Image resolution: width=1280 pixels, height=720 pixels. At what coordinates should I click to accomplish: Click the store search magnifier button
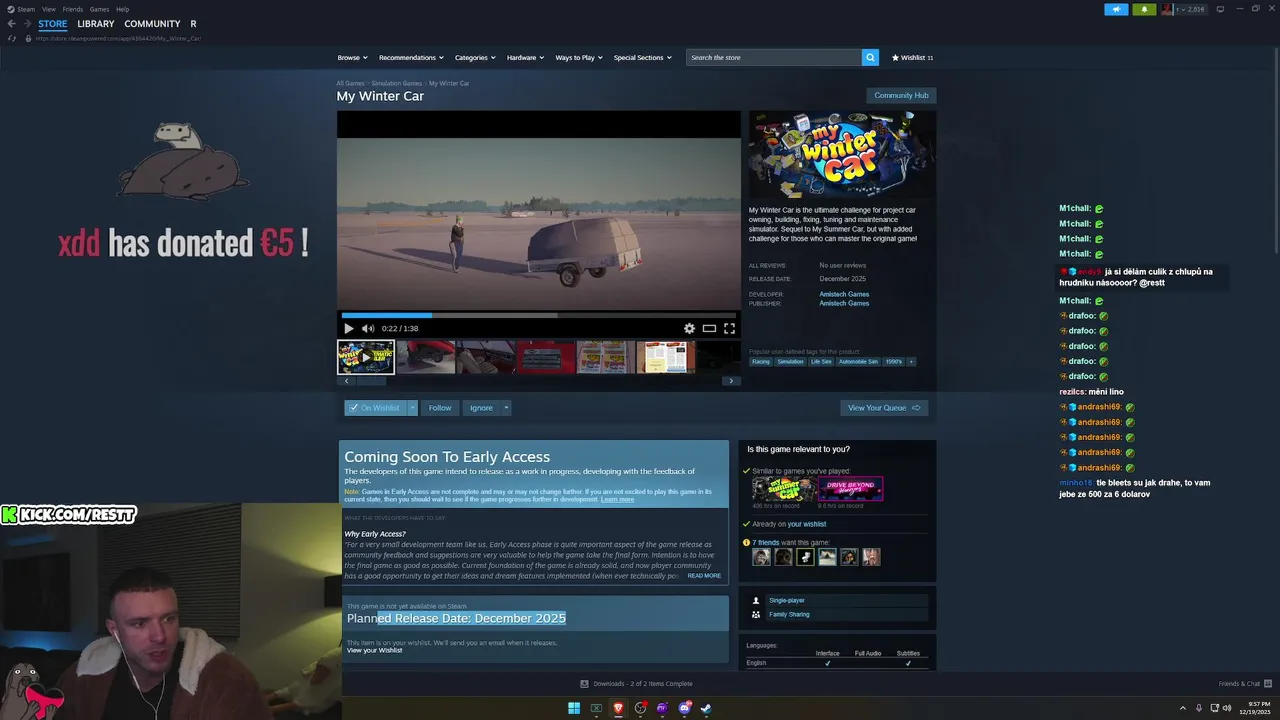click(x=870, y=57)
